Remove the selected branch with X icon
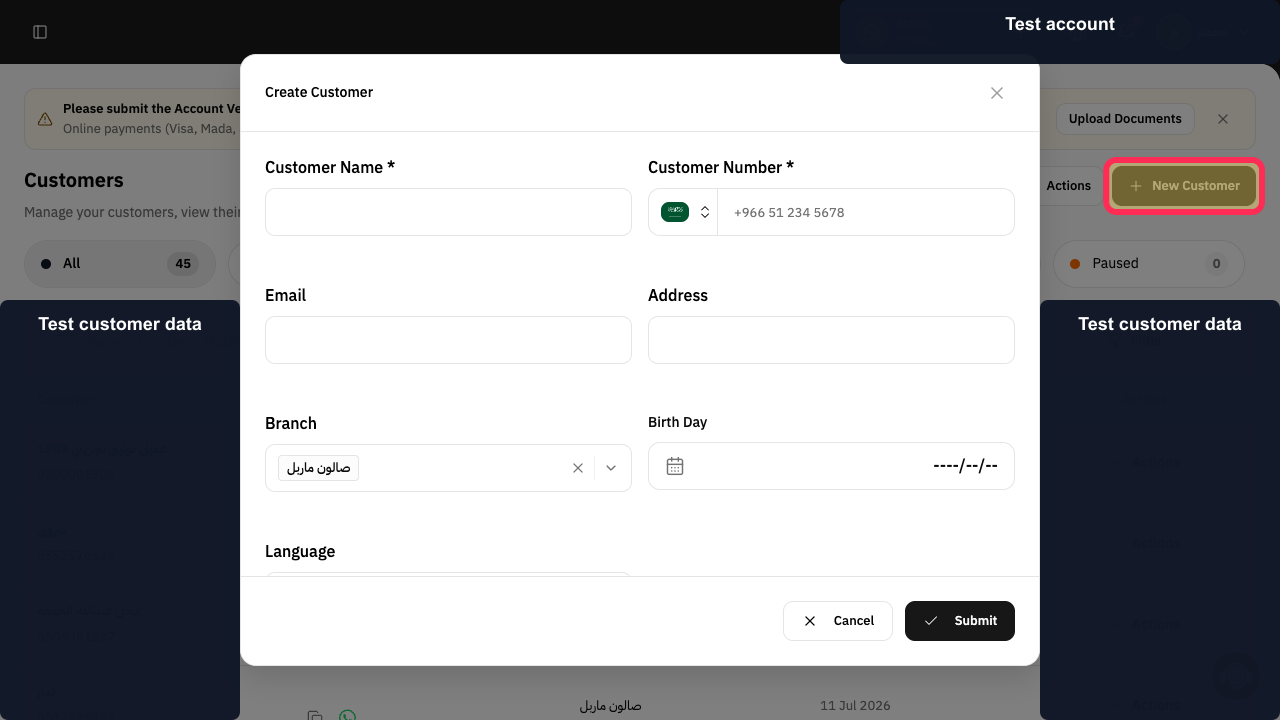The image size is (1280, 720). (x=577, y=468)
